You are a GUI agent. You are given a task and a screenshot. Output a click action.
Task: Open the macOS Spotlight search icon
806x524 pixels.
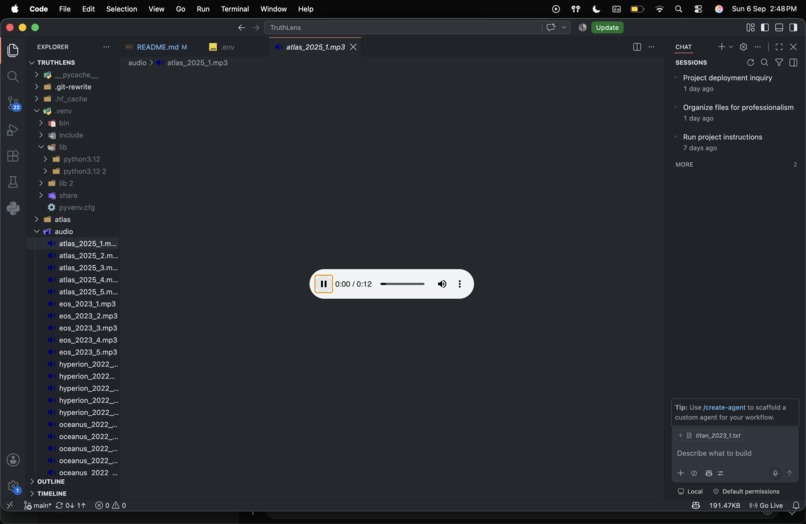[x=679, y=9]
